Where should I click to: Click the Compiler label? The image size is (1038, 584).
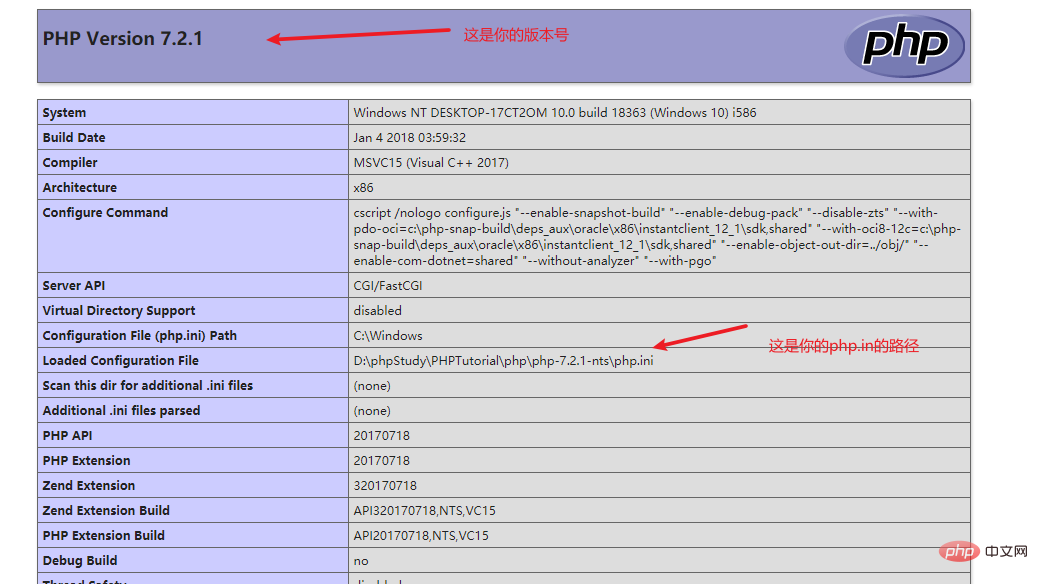(70, 163)
